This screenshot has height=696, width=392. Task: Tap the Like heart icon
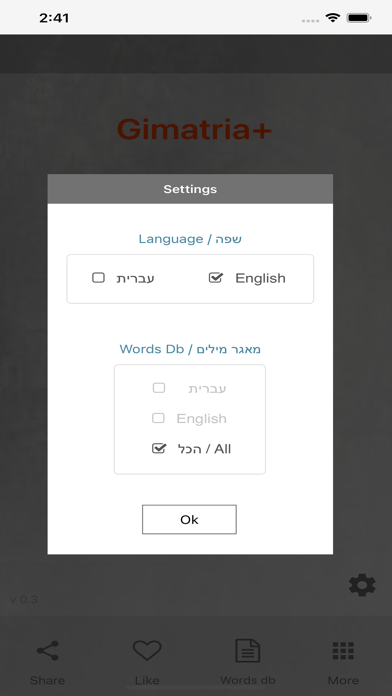(x=147, y=651)
